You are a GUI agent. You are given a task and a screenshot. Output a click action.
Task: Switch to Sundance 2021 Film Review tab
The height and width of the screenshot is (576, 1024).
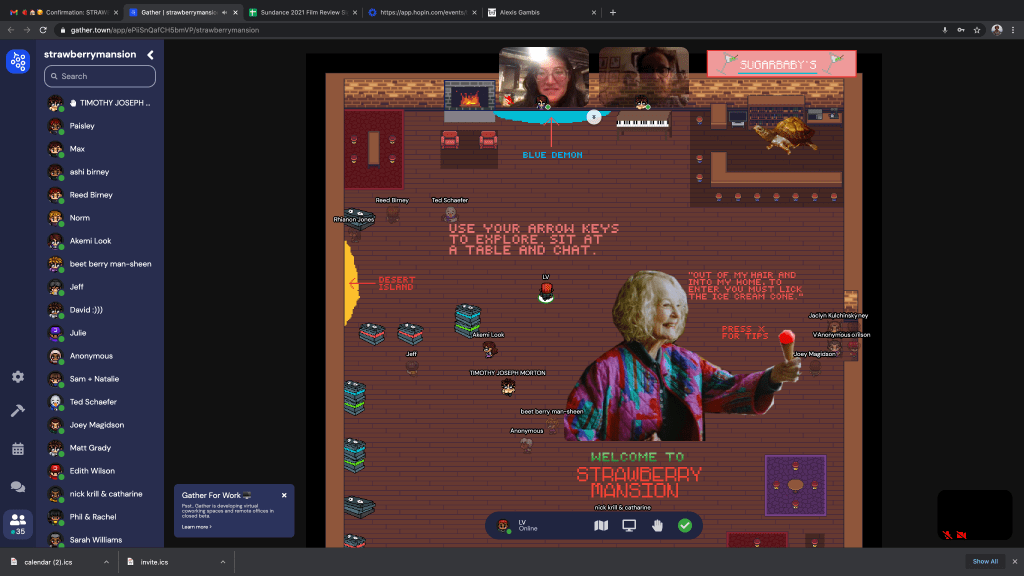coord(299,13)
